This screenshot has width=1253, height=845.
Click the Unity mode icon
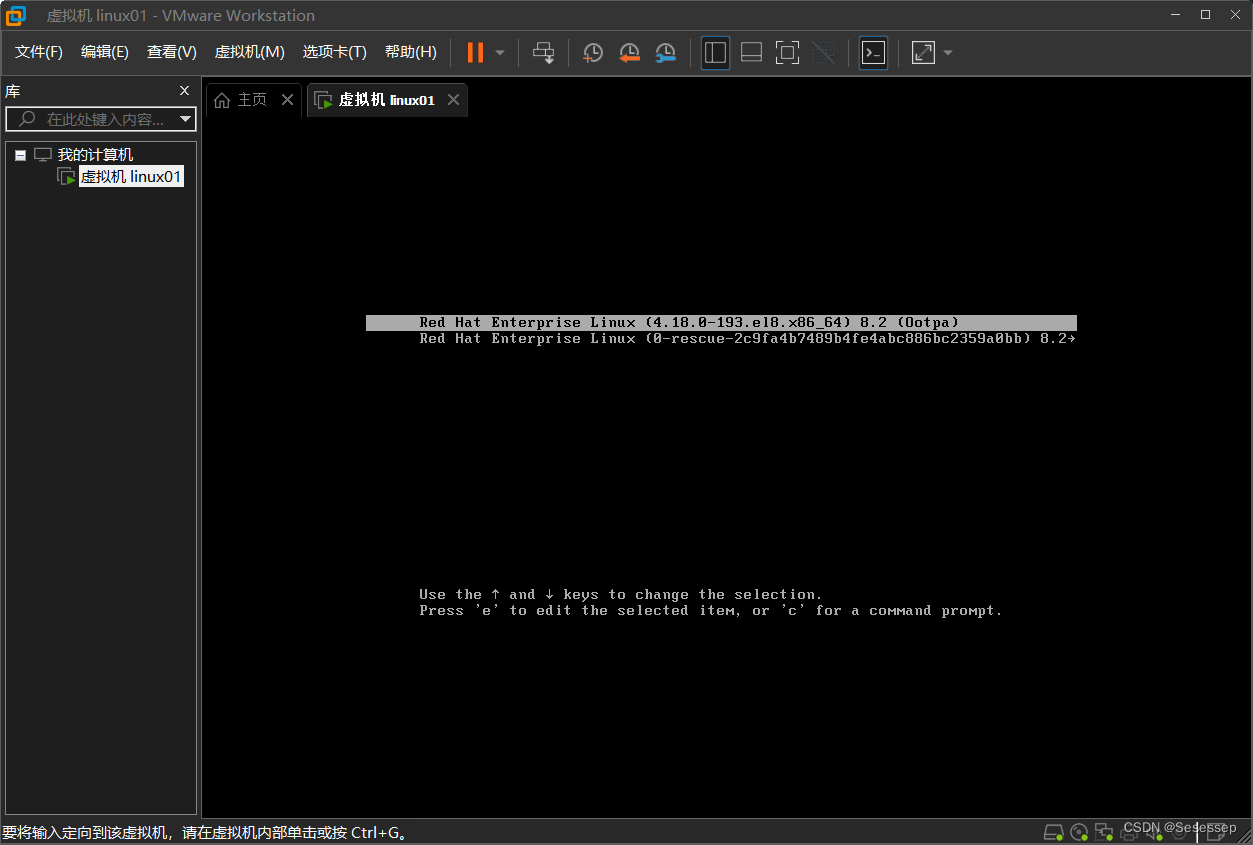click(823, 53)
